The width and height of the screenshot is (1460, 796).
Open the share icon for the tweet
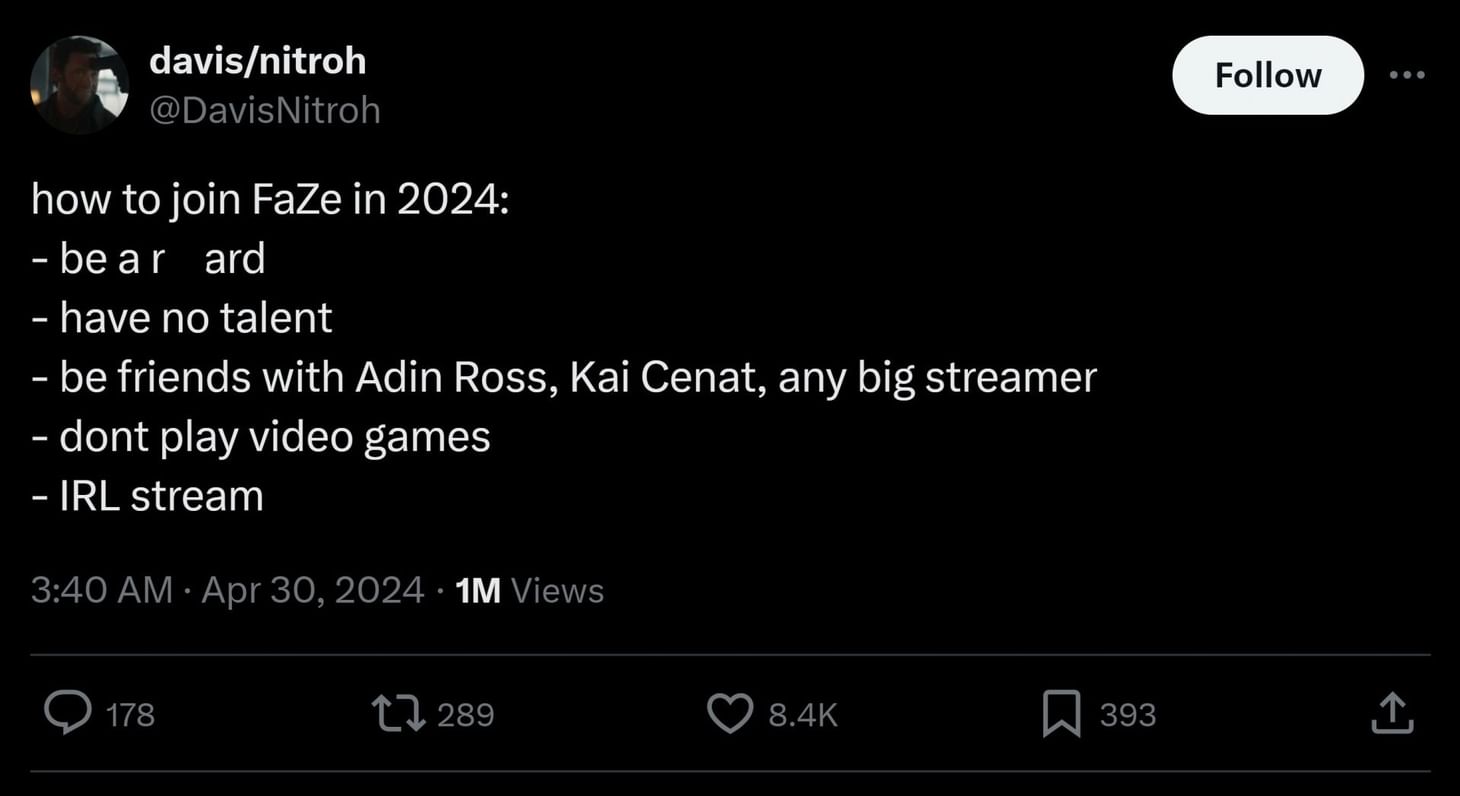click(1391, 714)
